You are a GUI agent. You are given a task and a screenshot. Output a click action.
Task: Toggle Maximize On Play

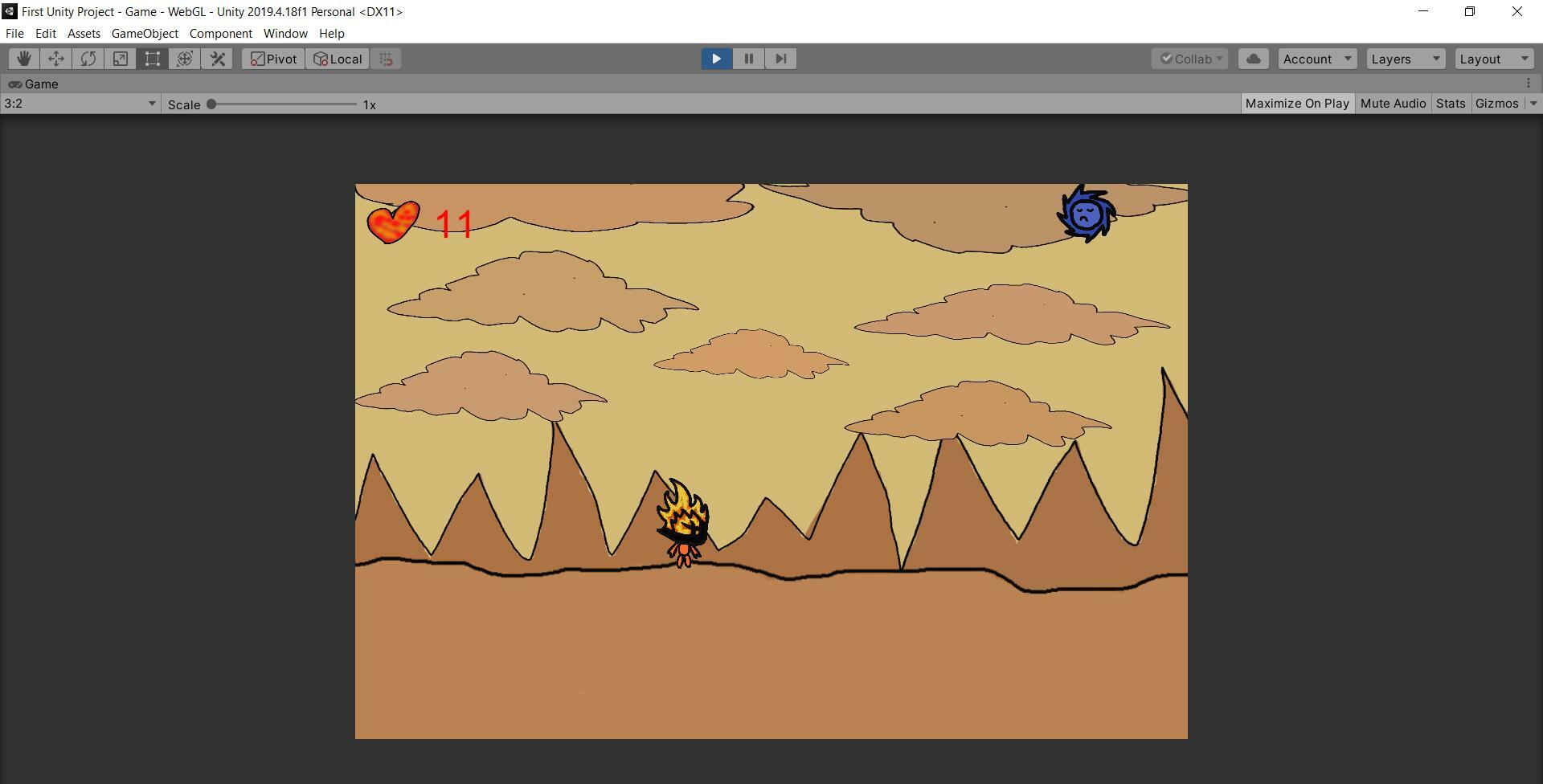[x=1297, y=104]
